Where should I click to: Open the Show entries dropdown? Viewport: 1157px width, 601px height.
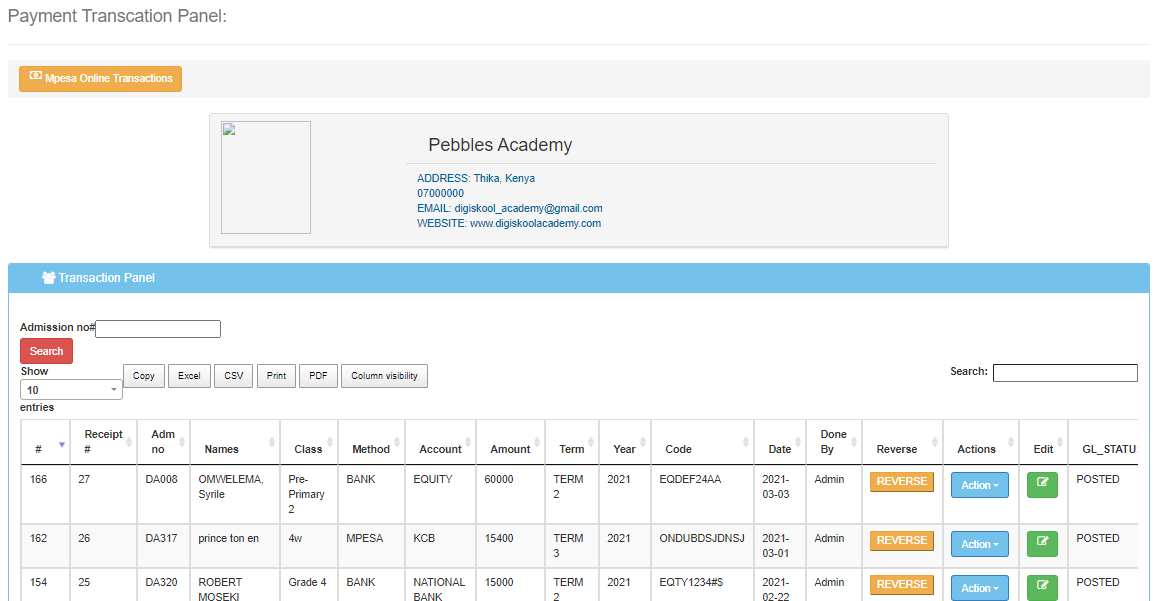[x=71, y=390]
